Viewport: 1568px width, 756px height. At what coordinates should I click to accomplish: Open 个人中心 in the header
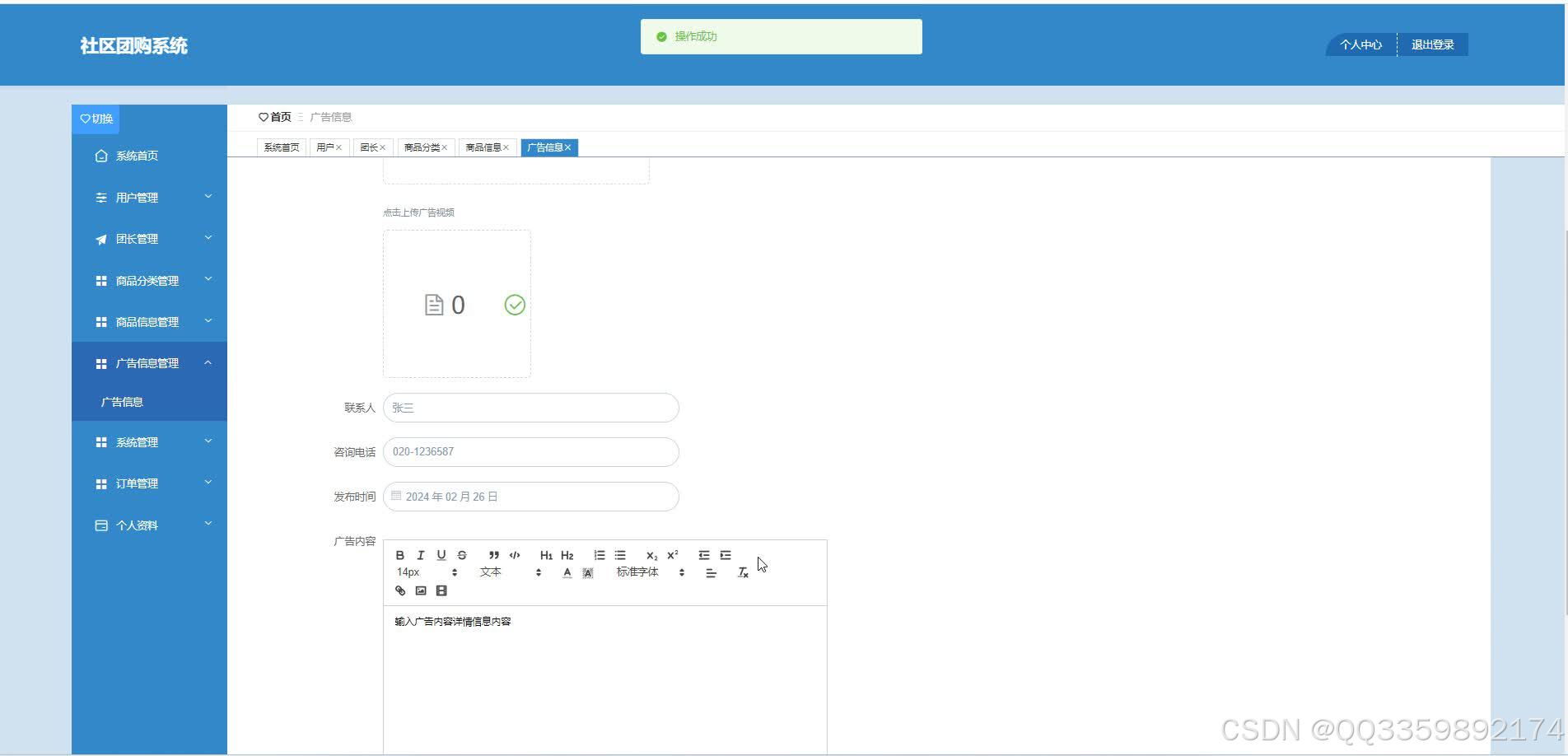coord(1360,44)
